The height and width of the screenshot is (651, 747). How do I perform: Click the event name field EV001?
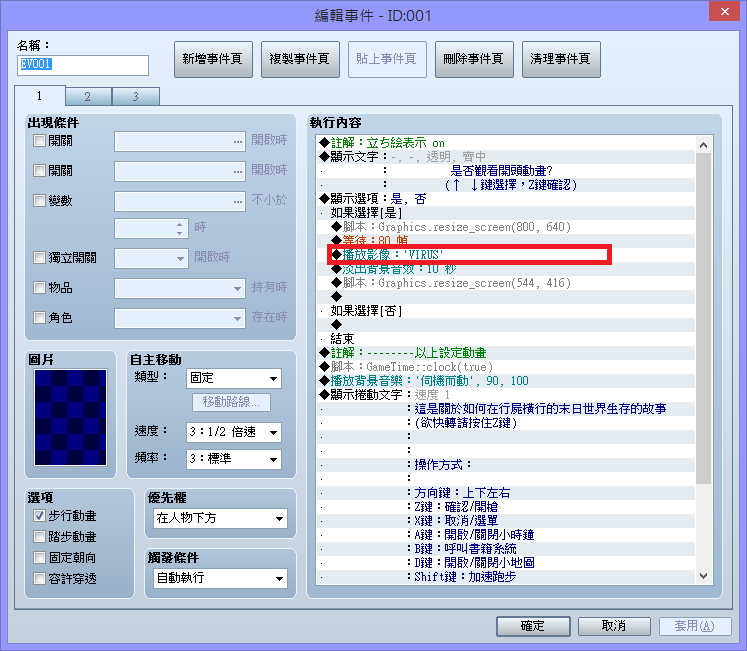[x=83, y=65]
